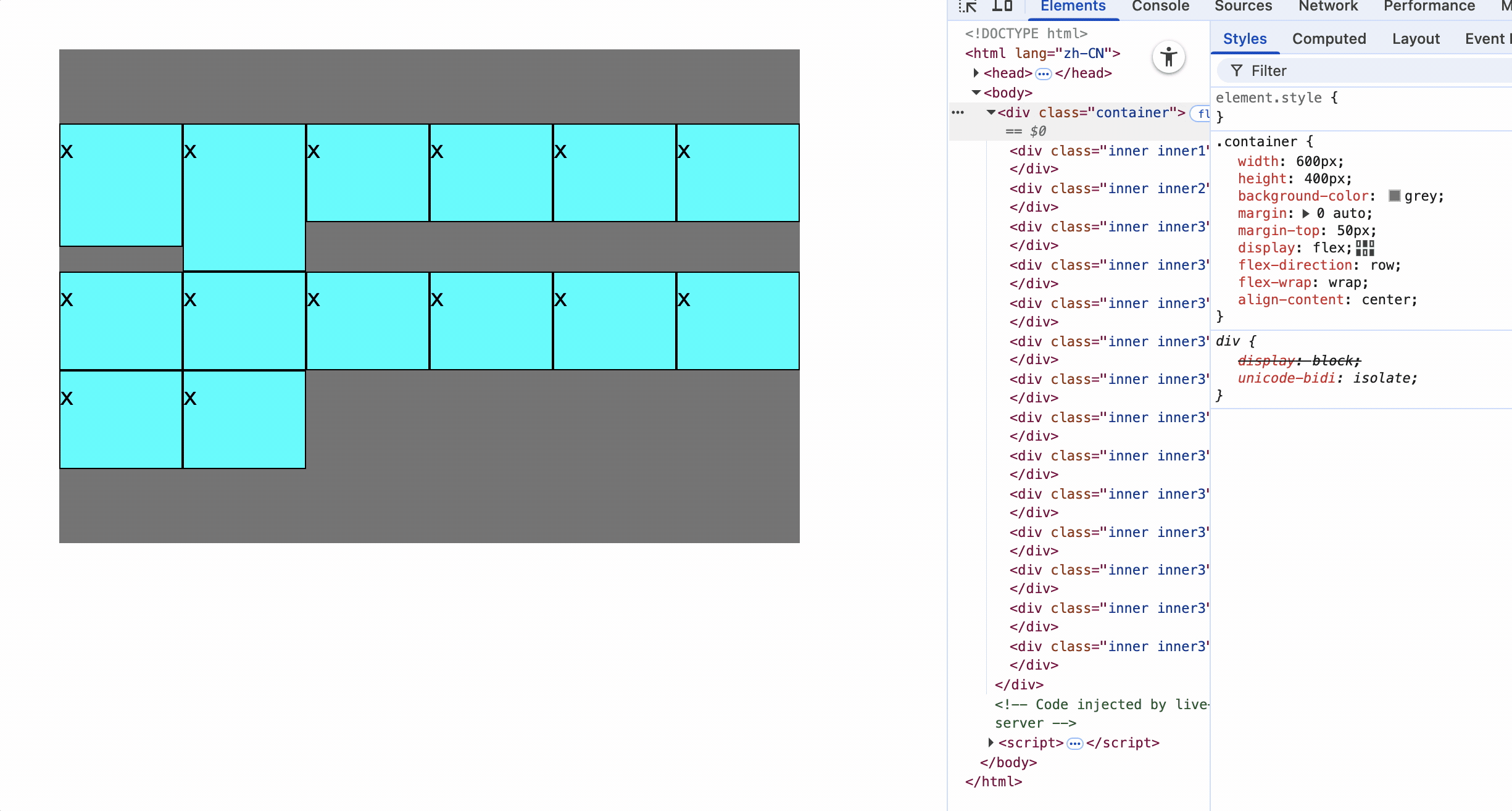Viewport: 1512px width, 811px height.
Task: Click the filter funnel icon
Action: pyautogui.click(x=1237, y=71)
